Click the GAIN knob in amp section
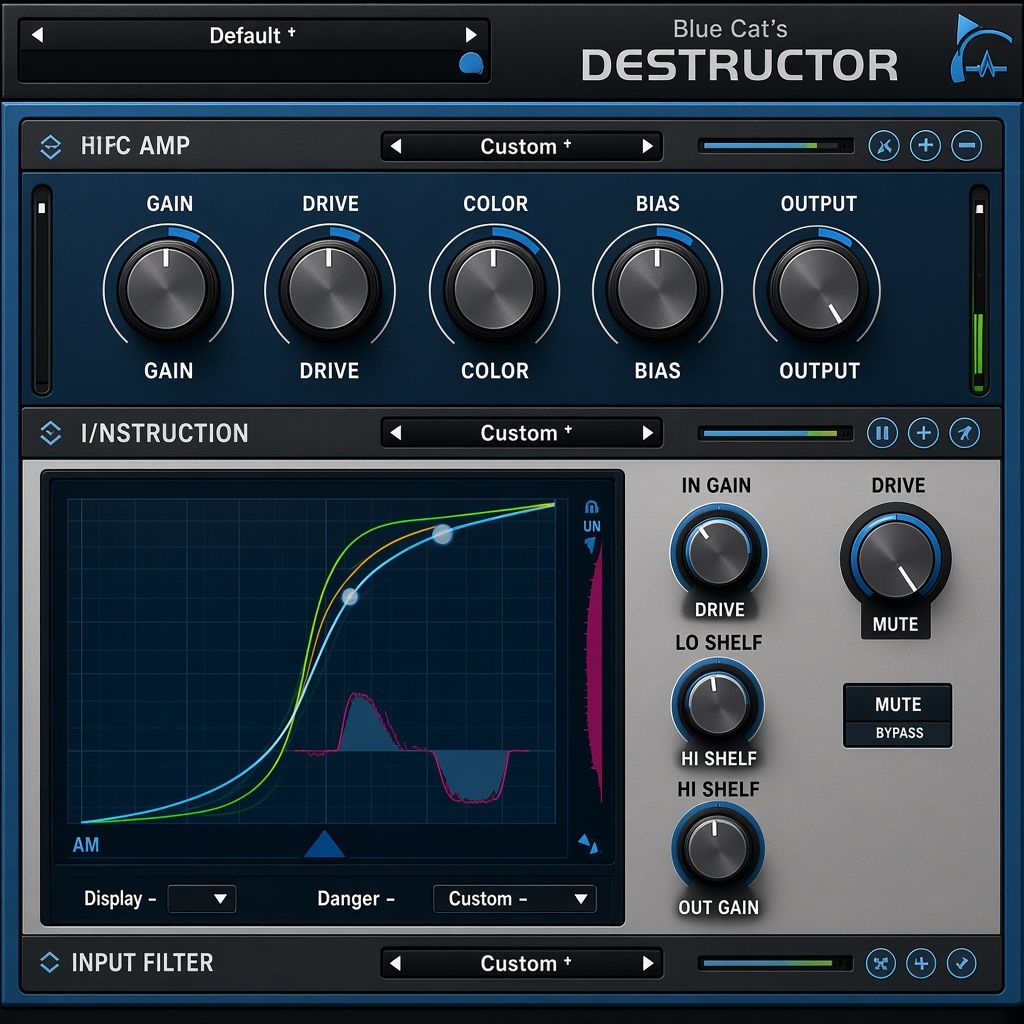Viewport: 1024px width, 1024px height. click(x=167, y=287)
